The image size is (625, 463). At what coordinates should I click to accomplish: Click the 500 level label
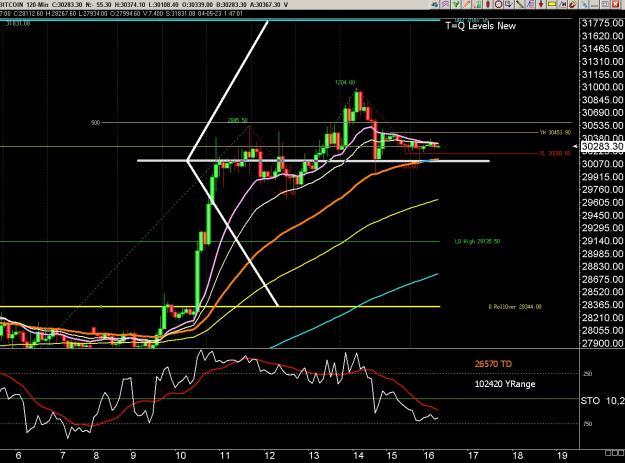pos(95,123)
